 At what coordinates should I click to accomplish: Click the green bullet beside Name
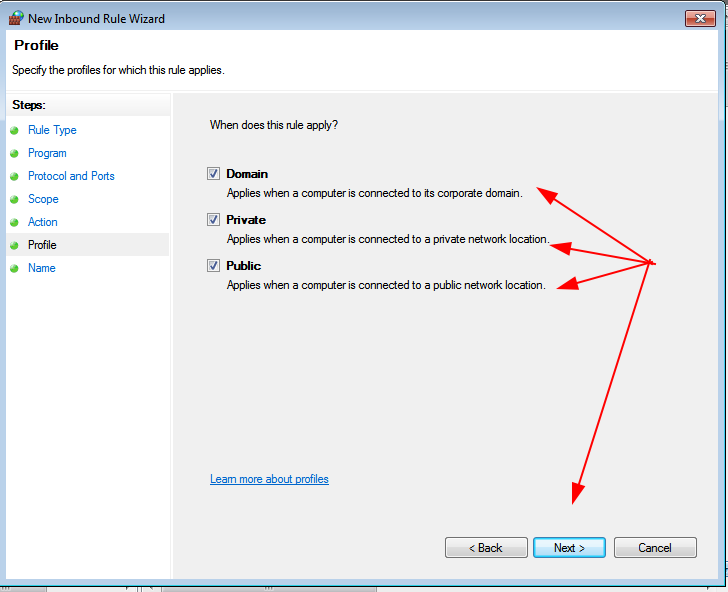click(14, 268)
